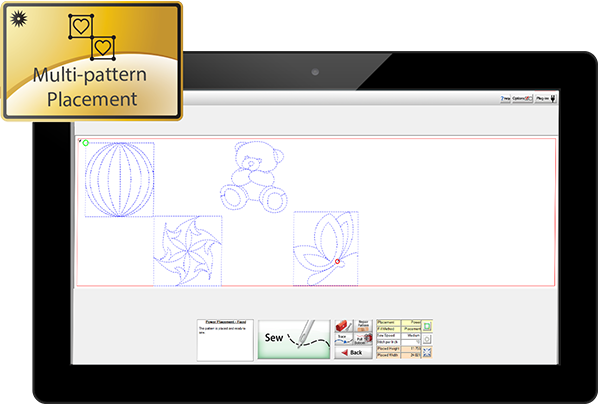
Task: Select the teddy bear pattern
Action: [254, 176]
